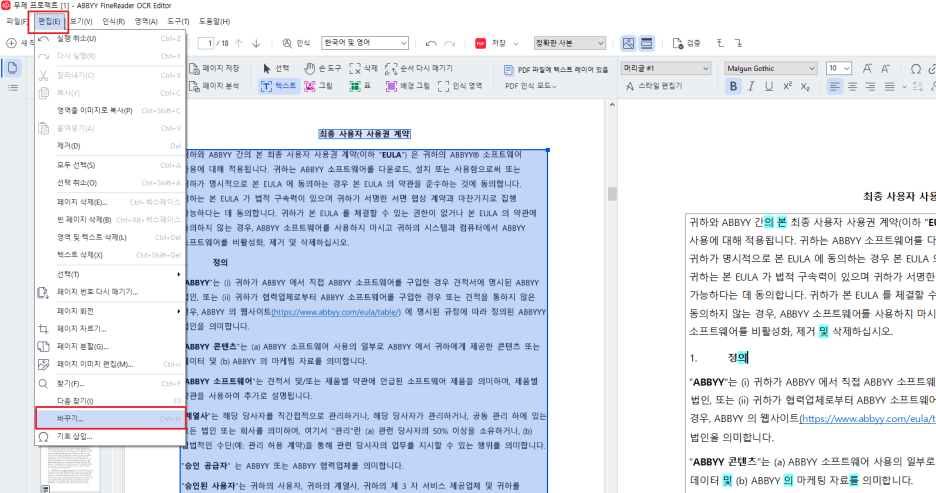Open the 머리글 #1 style dropdown
This screenshot has width=936, height=493.
coord(666,68)
